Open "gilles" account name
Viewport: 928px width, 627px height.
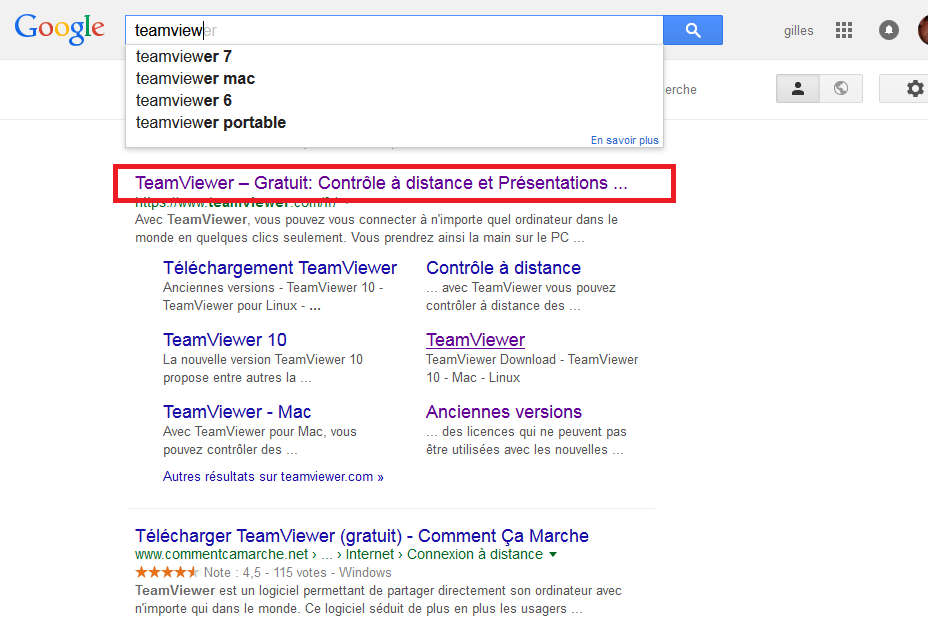coord(798,31)
